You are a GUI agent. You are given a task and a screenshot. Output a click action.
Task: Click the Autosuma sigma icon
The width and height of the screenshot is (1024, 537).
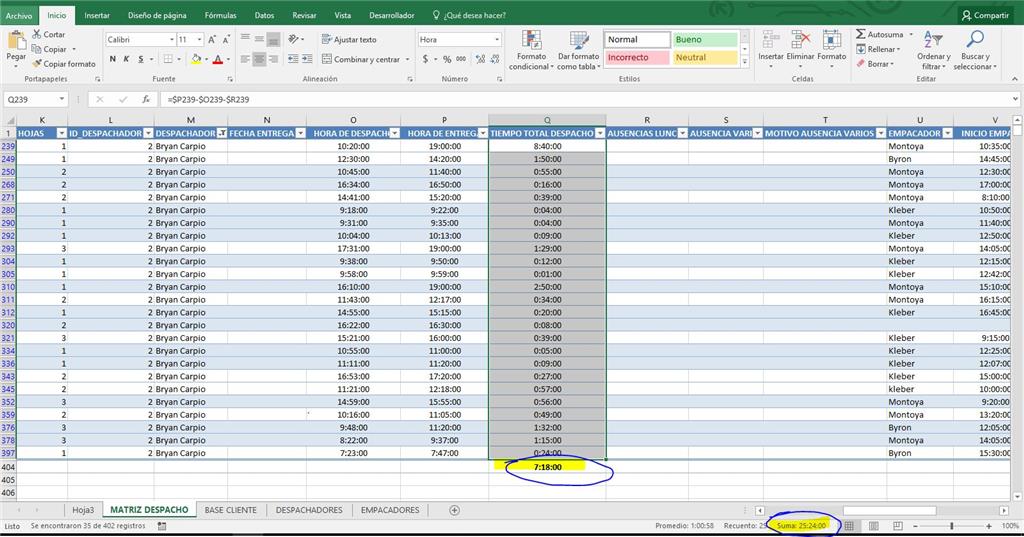point(861,34)
